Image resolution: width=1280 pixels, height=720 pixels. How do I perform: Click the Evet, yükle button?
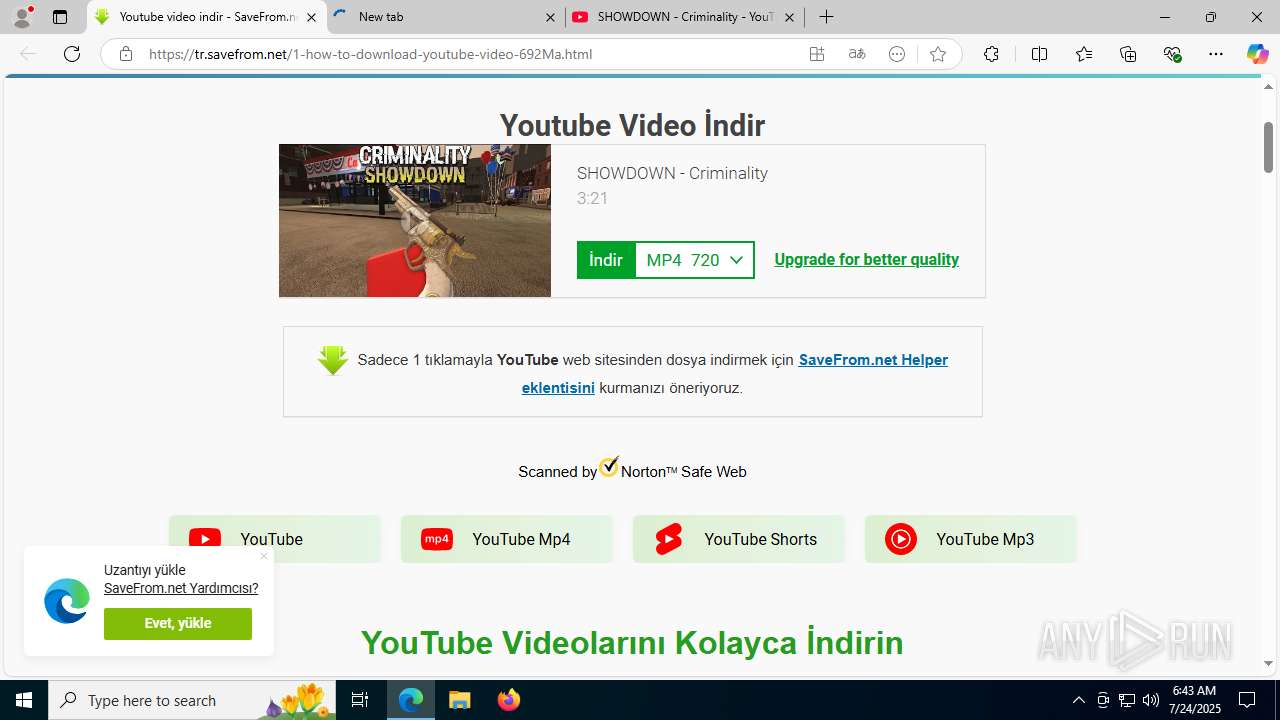pyautogui.click(x=178, y=623)
